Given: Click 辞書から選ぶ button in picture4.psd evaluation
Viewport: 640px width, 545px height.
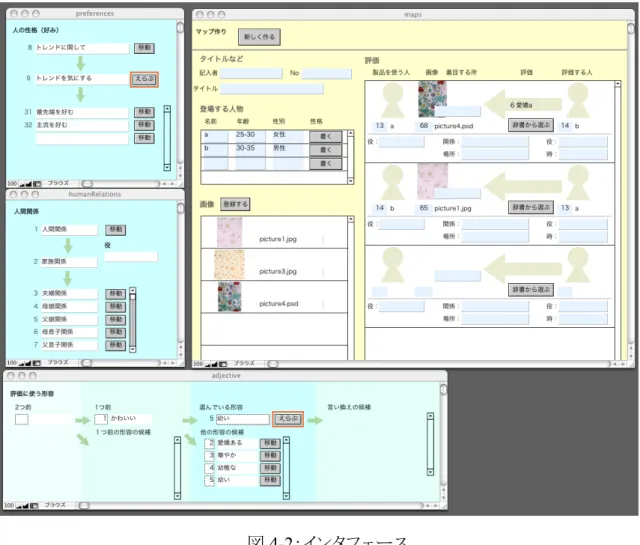Looking at the screenshot, I should [531, 125].
